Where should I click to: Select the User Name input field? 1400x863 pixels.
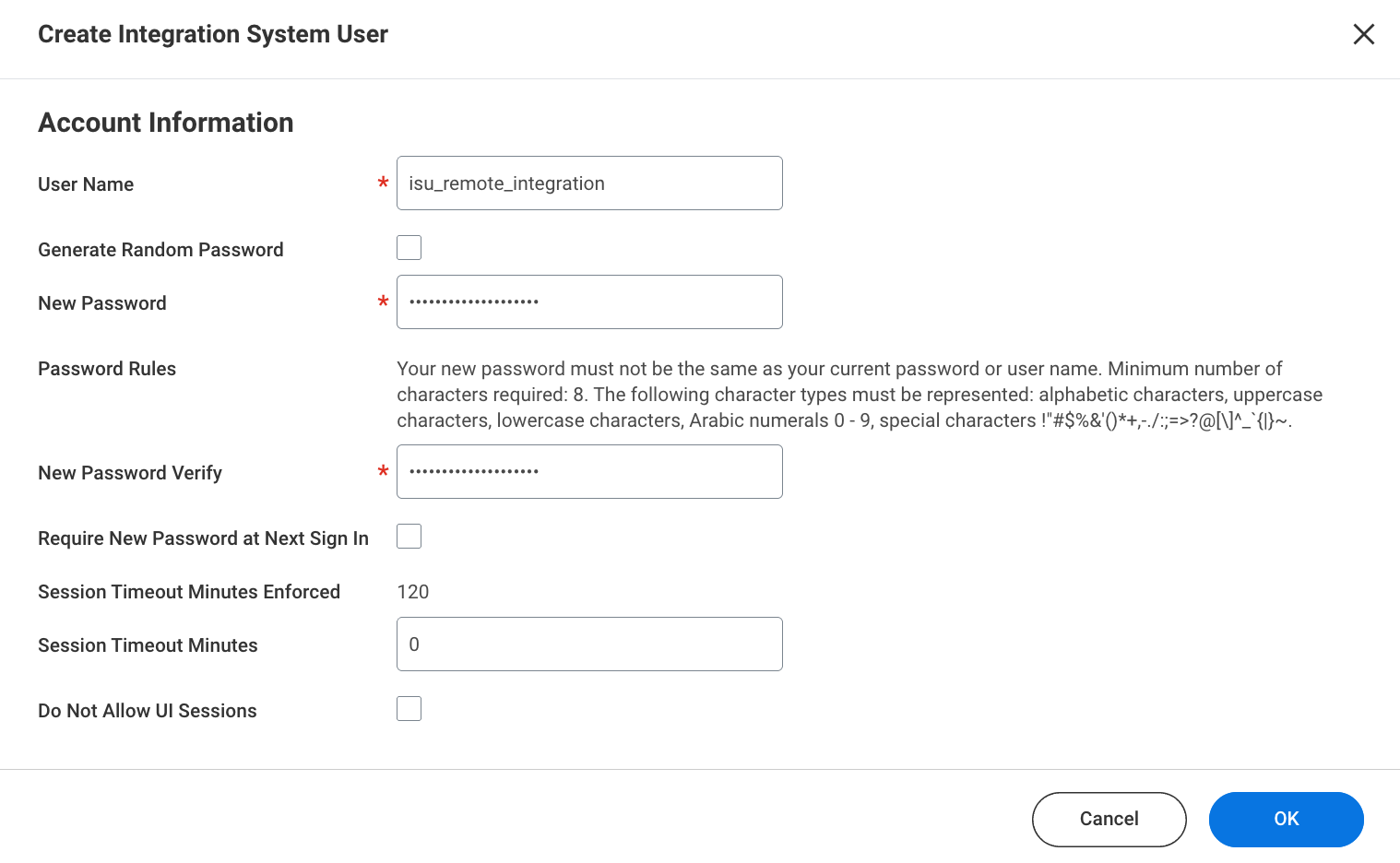point(589,183)
